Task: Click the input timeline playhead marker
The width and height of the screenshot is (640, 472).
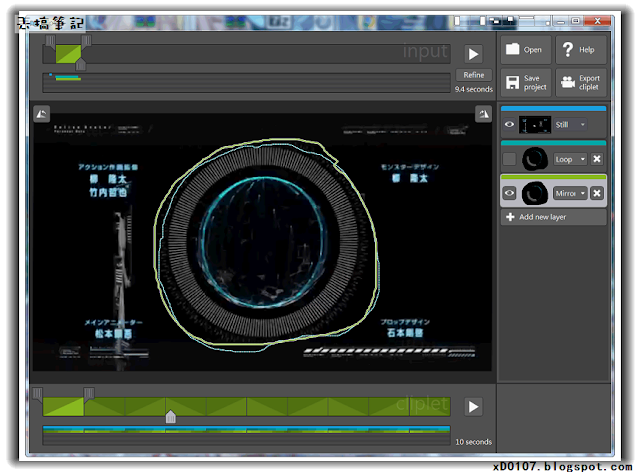Action: pyautogui.click(x=81, y=64)
